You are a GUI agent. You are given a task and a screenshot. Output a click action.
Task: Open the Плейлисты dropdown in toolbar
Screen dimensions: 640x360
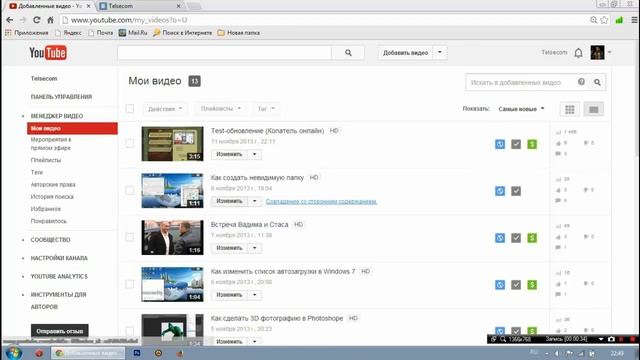(x=220, y=109)
